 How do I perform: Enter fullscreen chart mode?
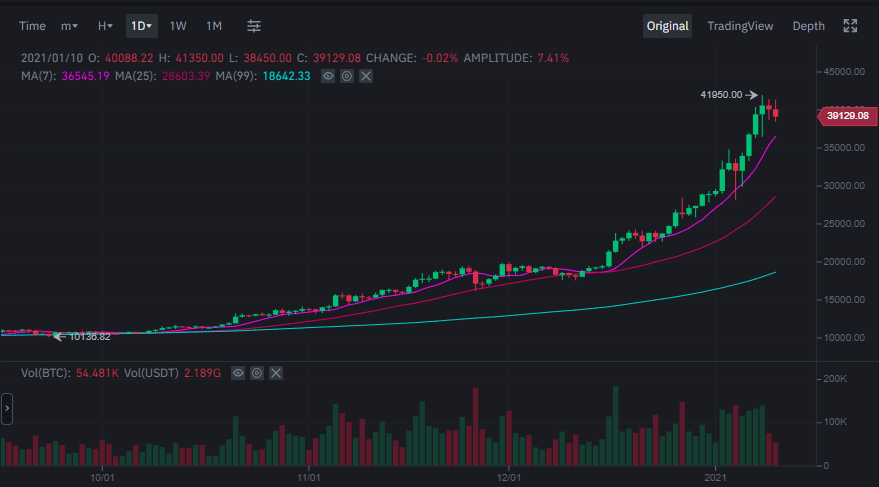coord(850,26)
